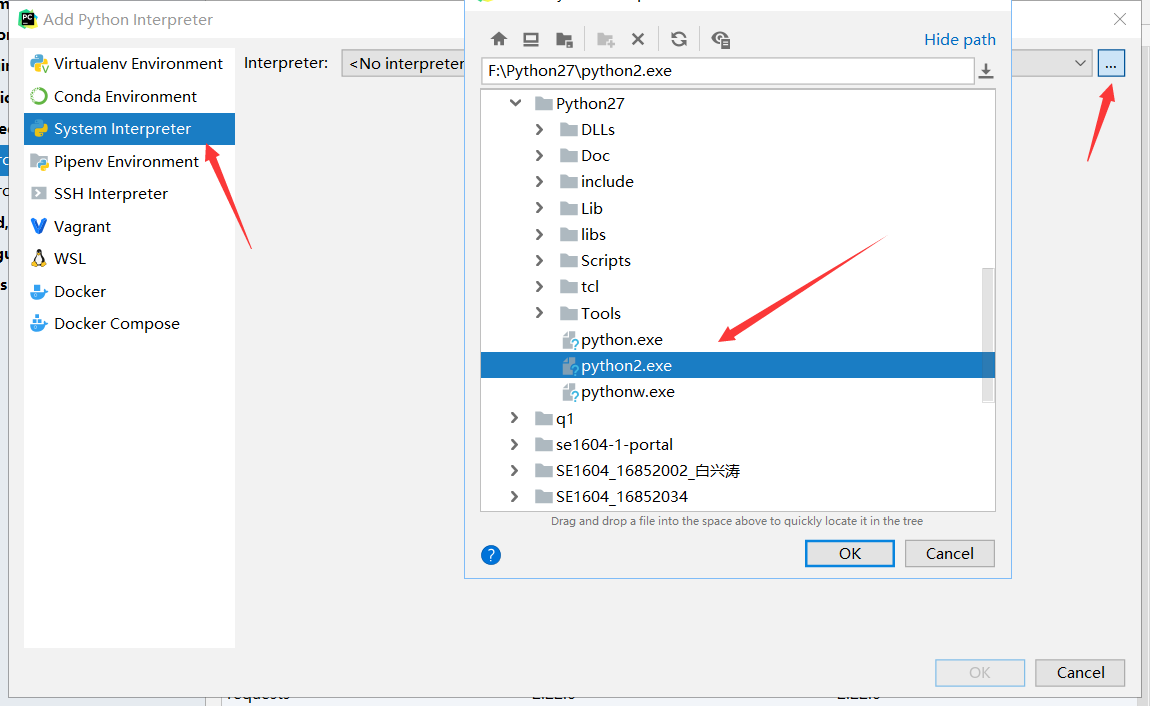Choose System Interpreter in the sidebar

129,129
